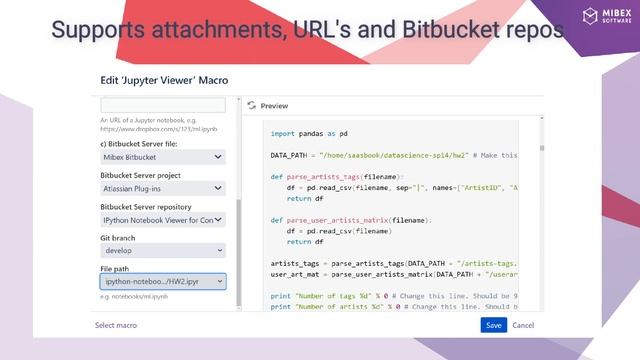Click the preview pane scrollbar thumb
Image resolution: width=640 pixels, height=360 pixels.
point(542,148)
